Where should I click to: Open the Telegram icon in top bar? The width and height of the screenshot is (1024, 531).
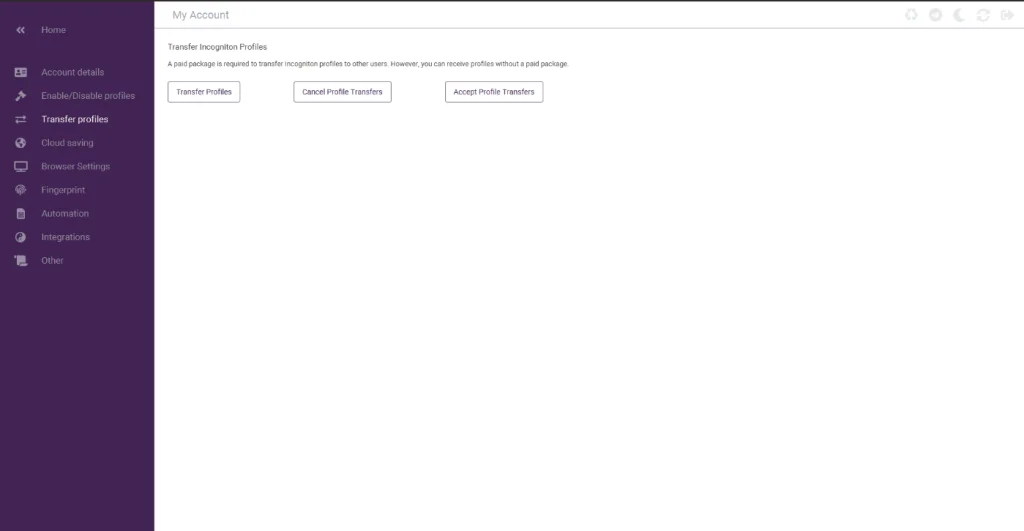[x=935, y=15]
